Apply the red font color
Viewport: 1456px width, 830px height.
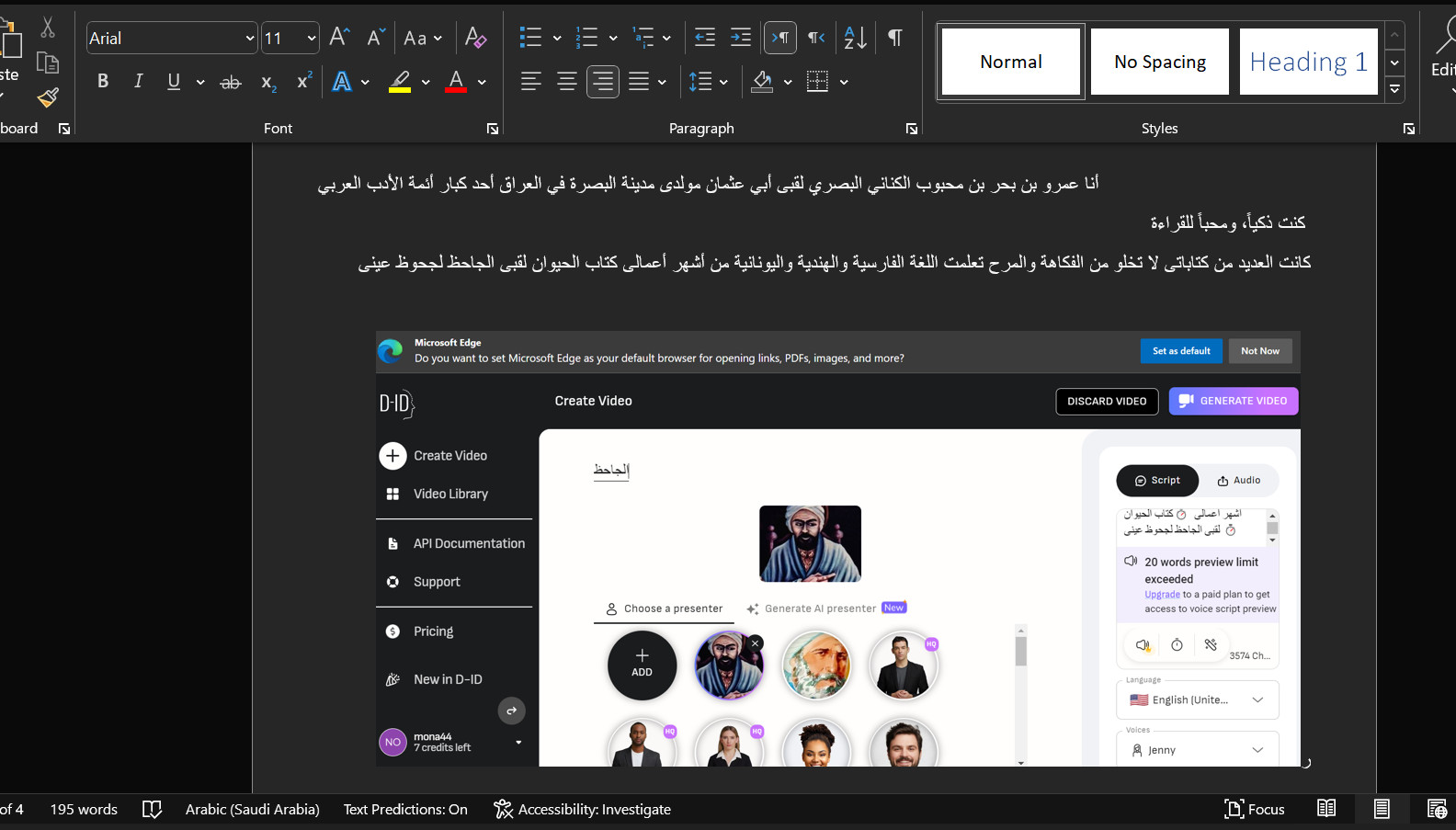(x=456, y=82)
